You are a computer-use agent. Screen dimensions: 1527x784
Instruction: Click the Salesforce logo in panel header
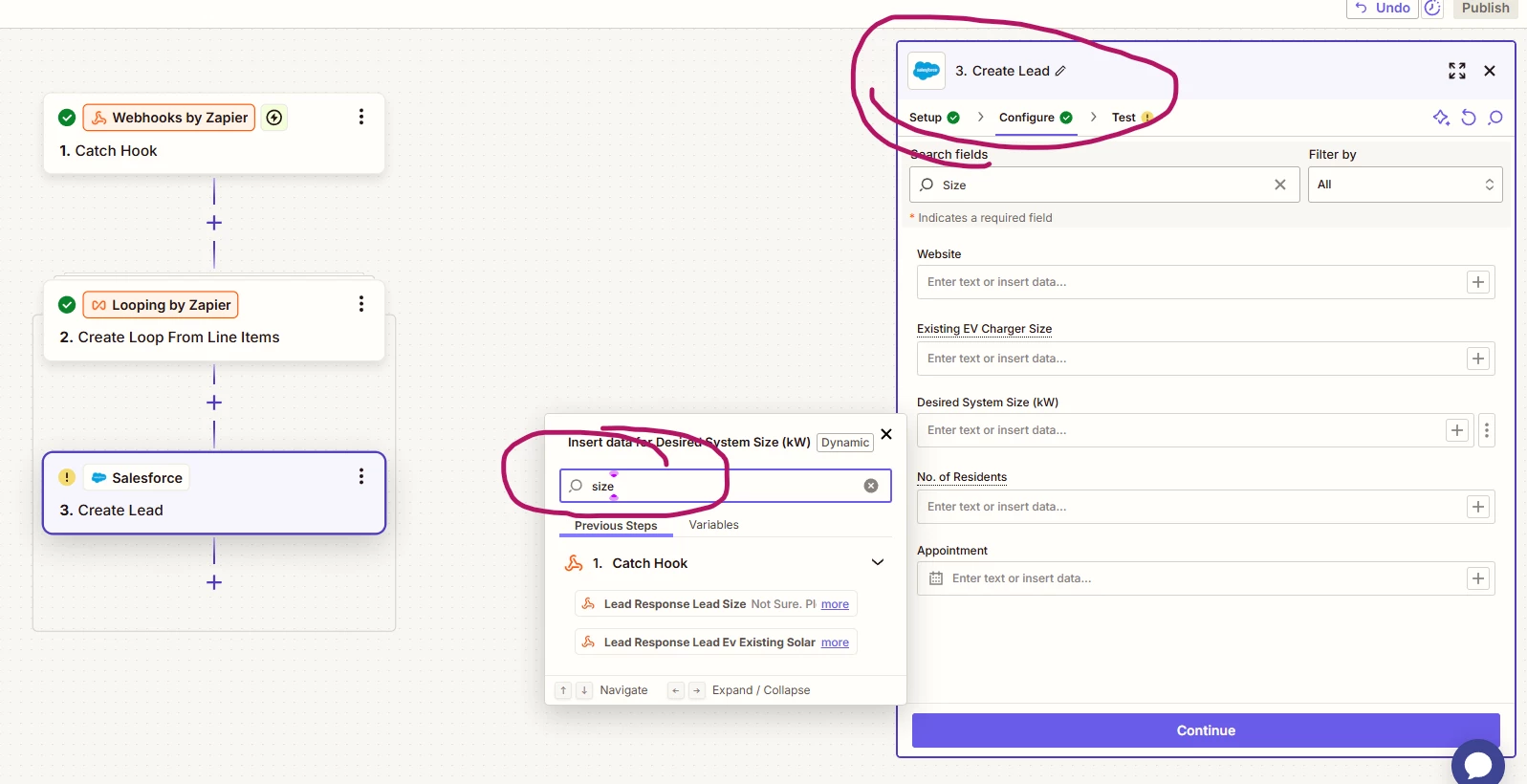coord(927,71)
